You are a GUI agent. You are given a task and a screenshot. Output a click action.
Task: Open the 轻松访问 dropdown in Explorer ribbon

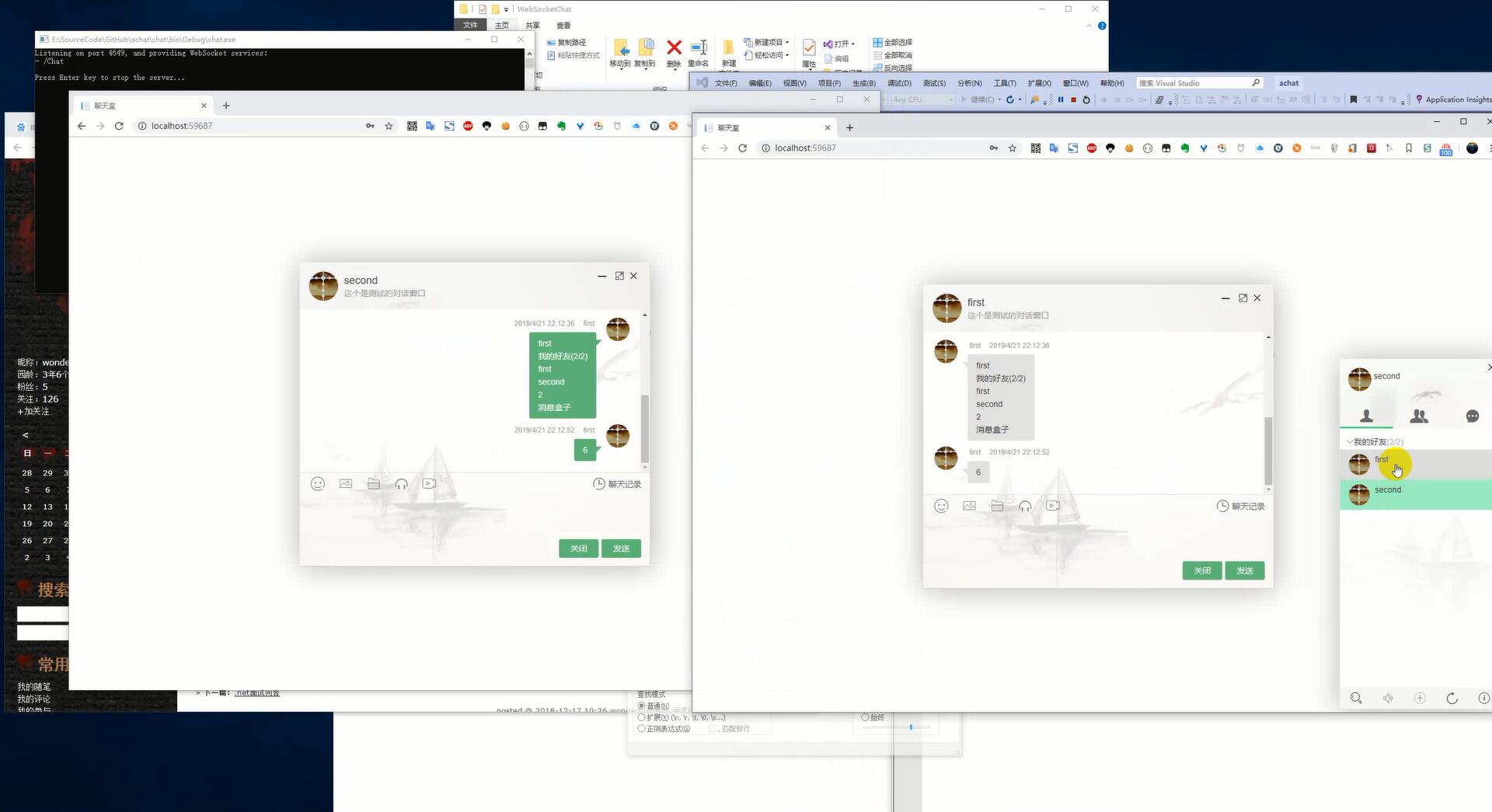766,55
